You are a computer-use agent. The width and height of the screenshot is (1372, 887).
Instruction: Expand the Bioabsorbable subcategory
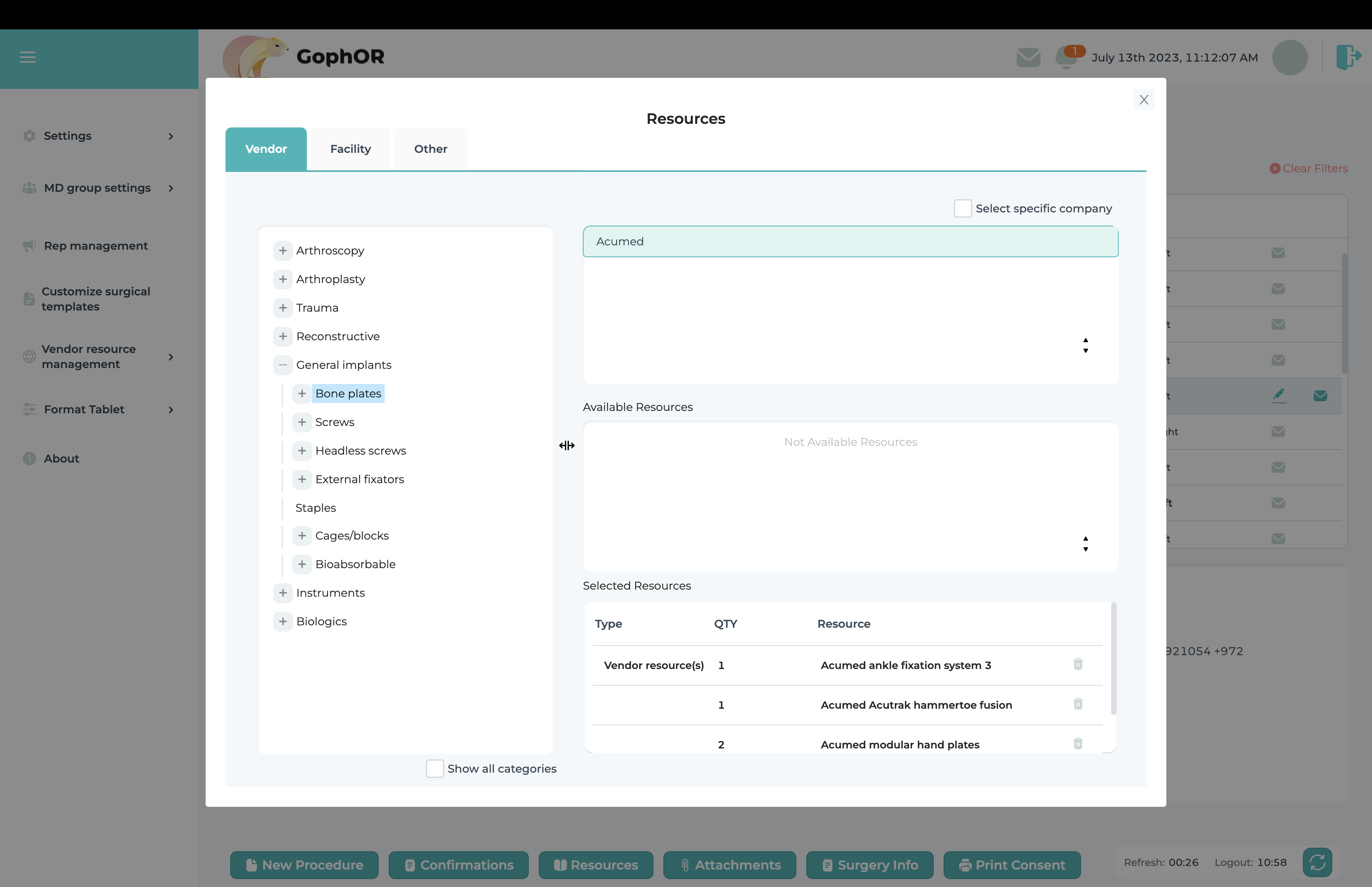(x=302, y=565)
